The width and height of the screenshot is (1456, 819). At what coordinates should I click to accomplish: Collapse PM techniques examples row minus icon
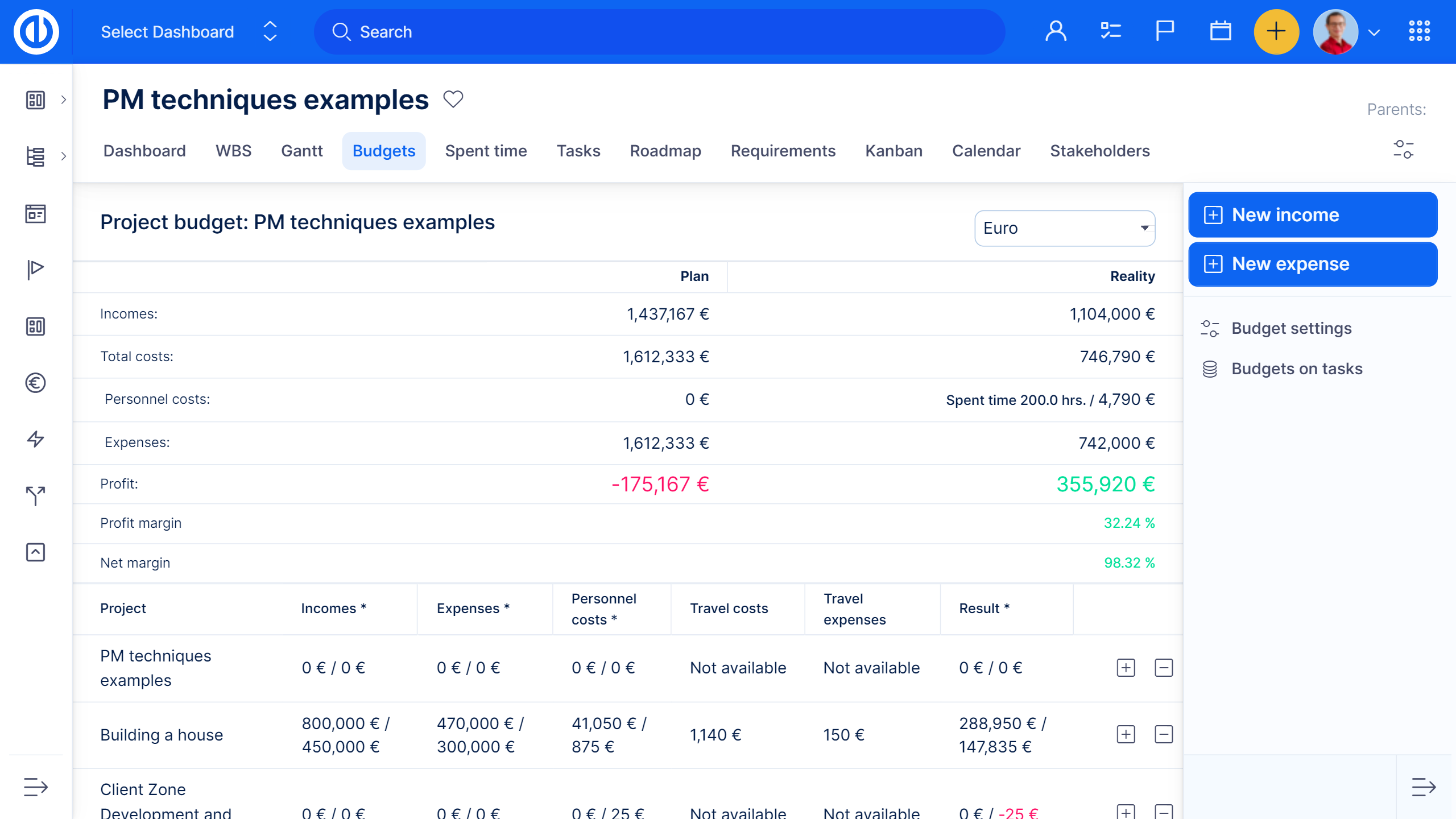tap(1164, 668)
